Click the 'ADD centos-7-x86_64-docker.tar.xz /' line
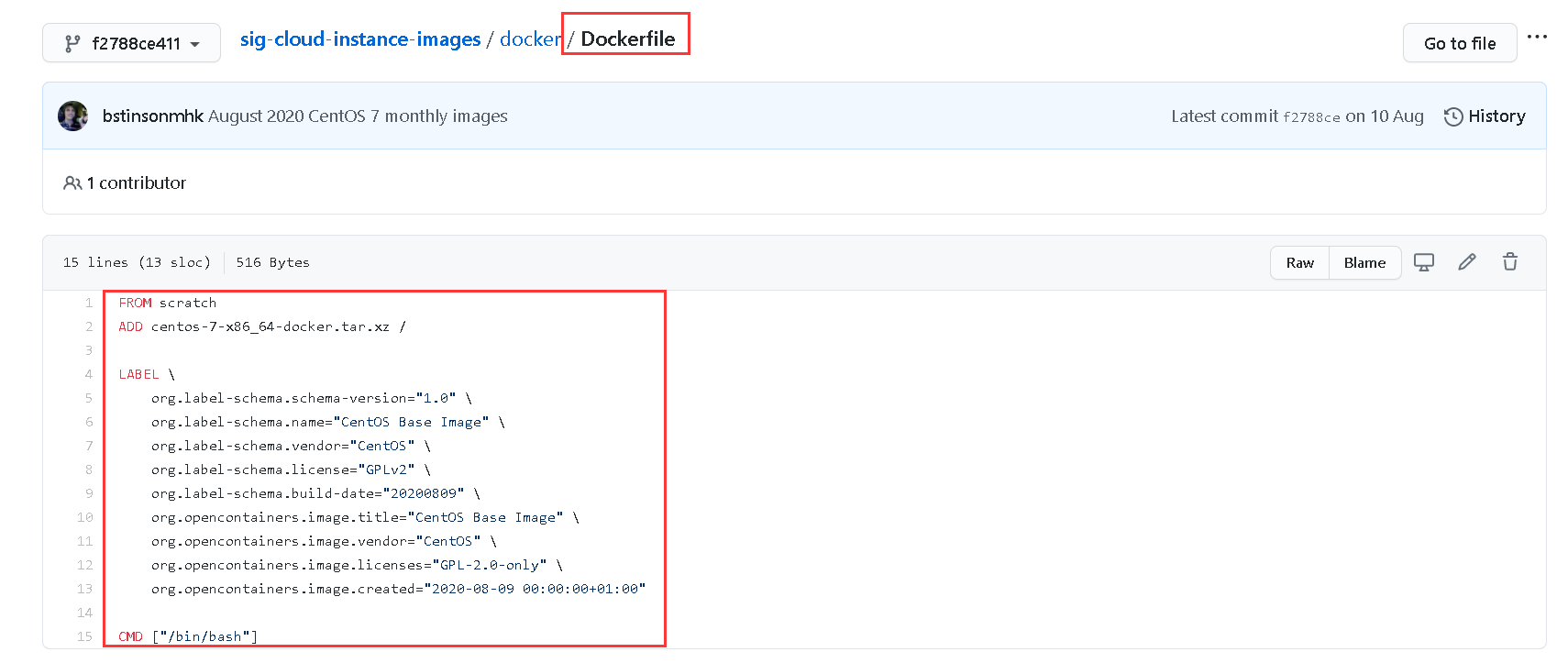The image size is (1568, 663). [262, 326]
